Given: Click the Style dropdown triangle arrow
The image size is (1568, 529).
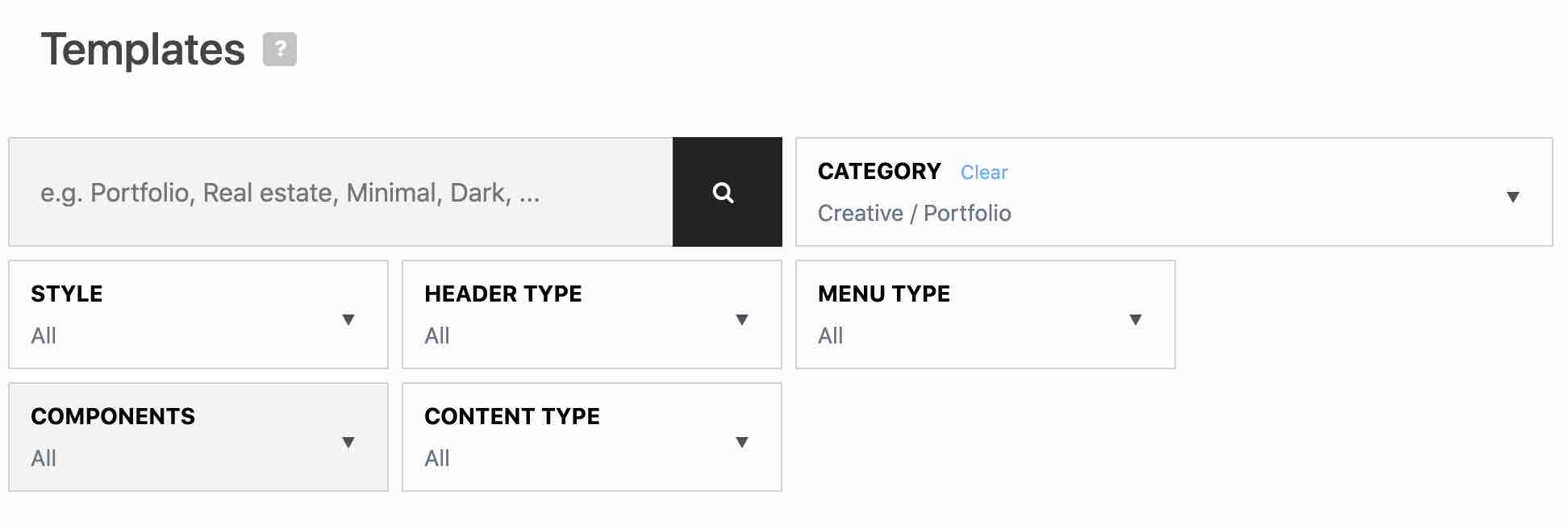Looking at the screenshot, I should click(x=348, y=319).
